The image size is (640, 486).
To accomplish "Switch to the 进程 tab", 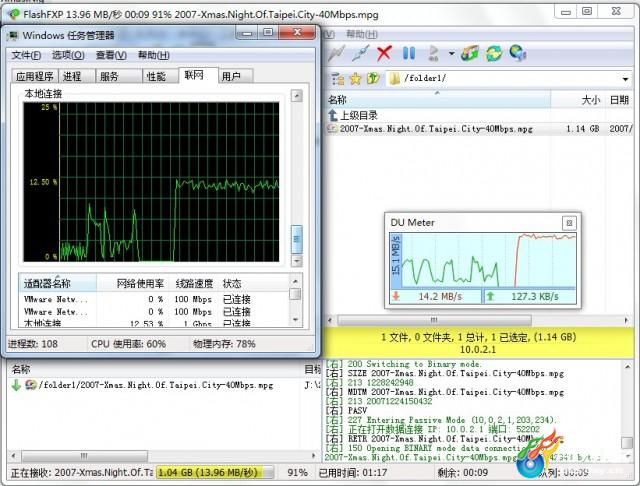I will (76, 76).
